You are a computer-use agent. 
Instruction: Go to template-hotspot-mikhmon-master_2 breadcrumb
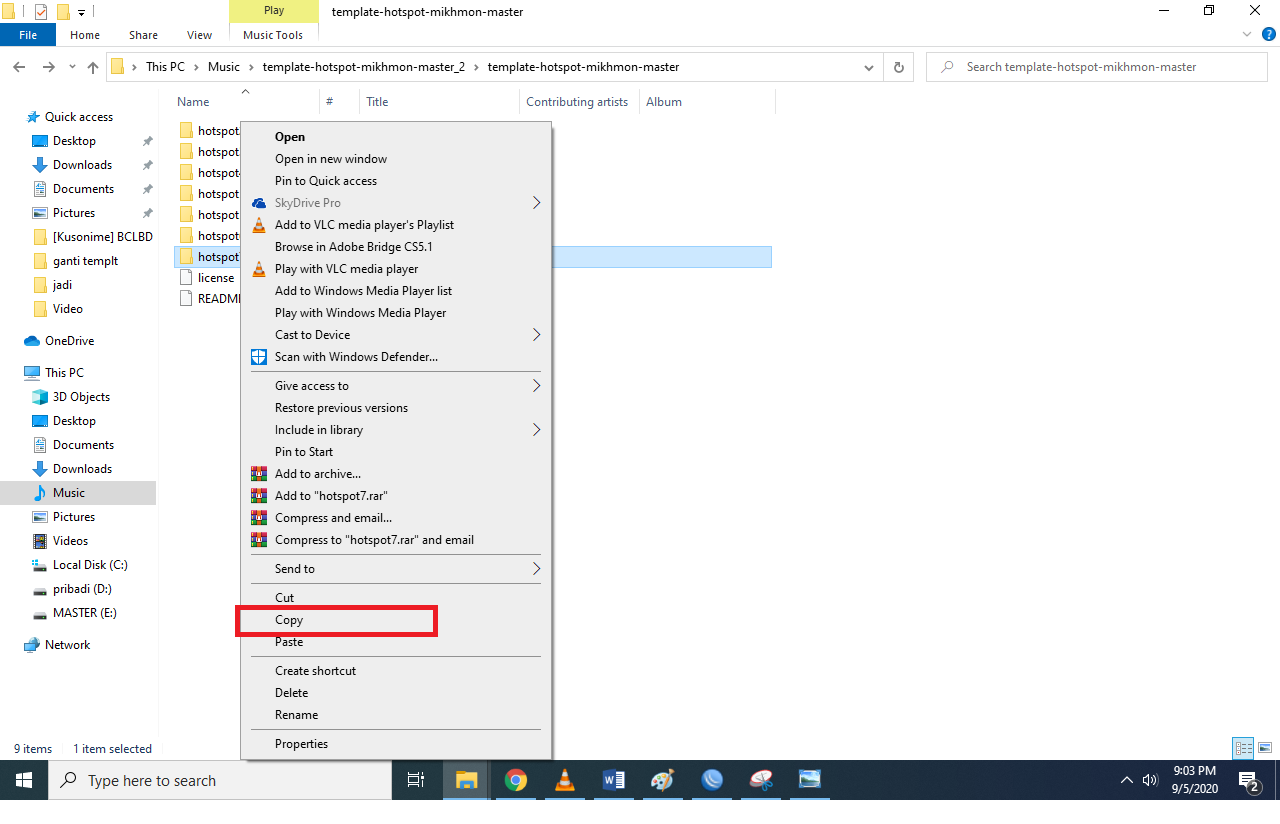point(364,67)
